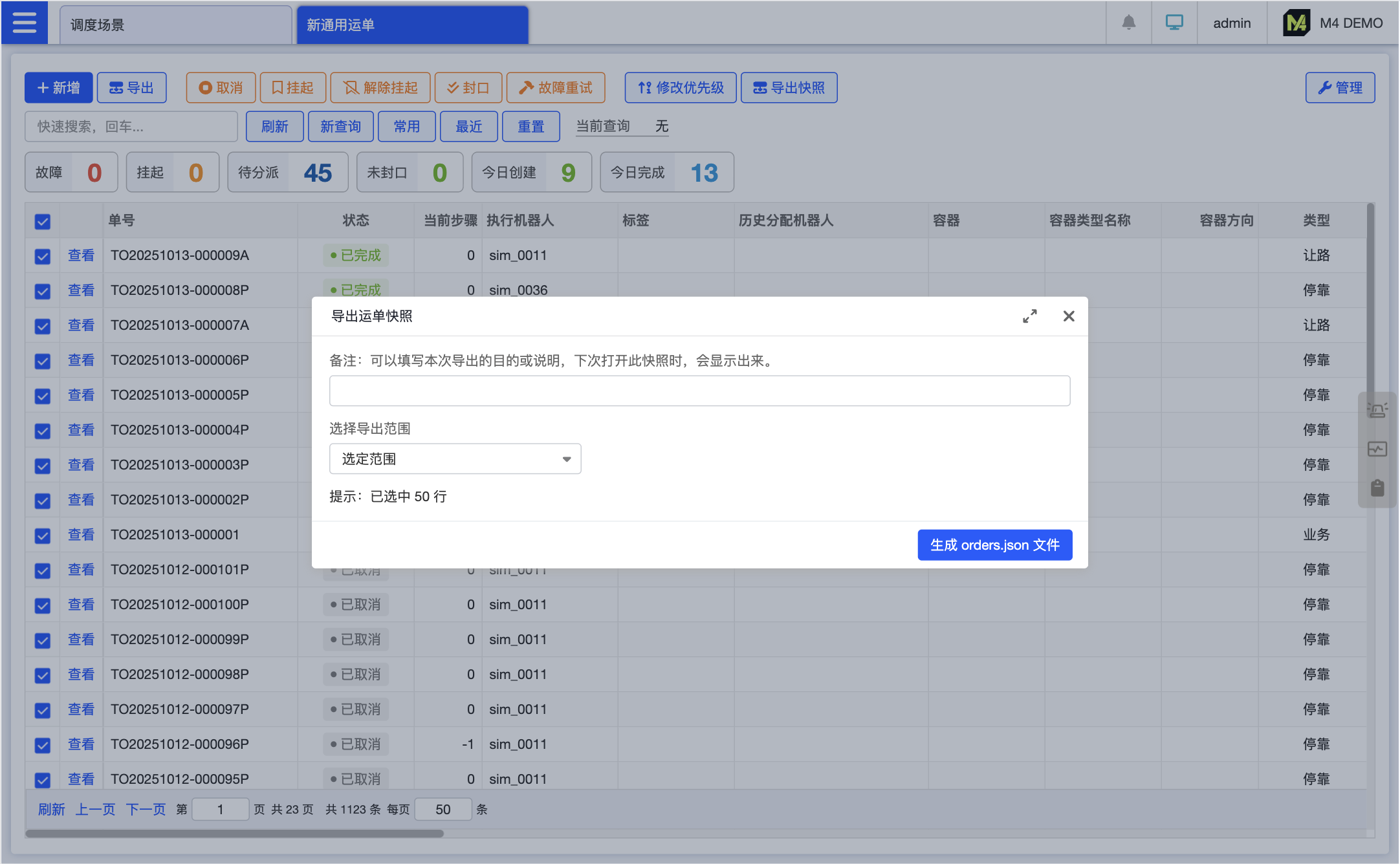Open the hamburger menu icon
Screen dimensions: 1400x864
tap(25, 23)
